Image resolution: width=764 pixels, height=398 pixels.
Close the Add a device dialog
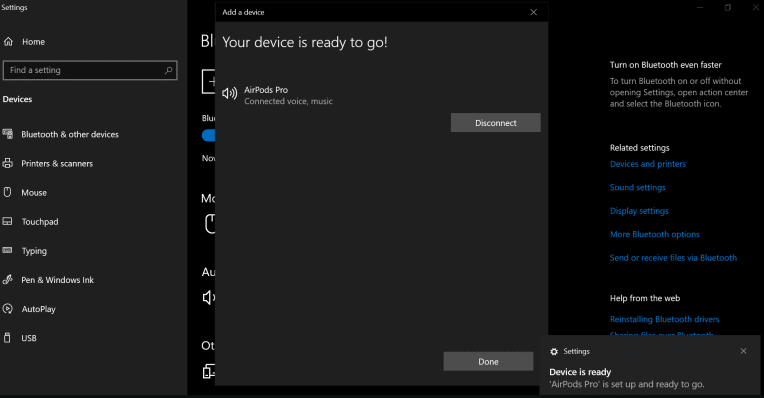tap(534, 12)
